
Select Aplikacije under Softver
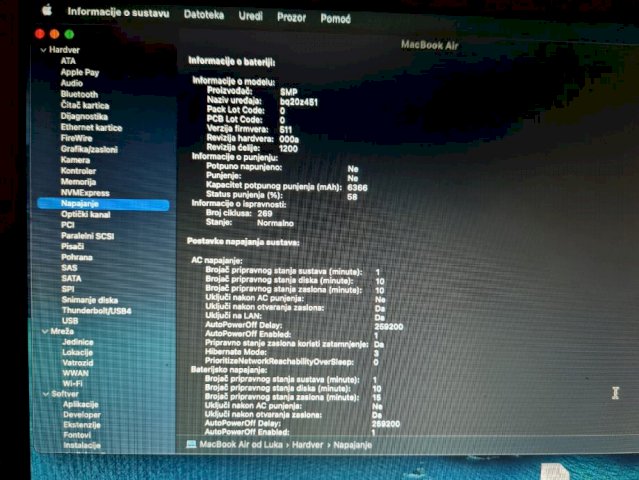tap(81, 405)
